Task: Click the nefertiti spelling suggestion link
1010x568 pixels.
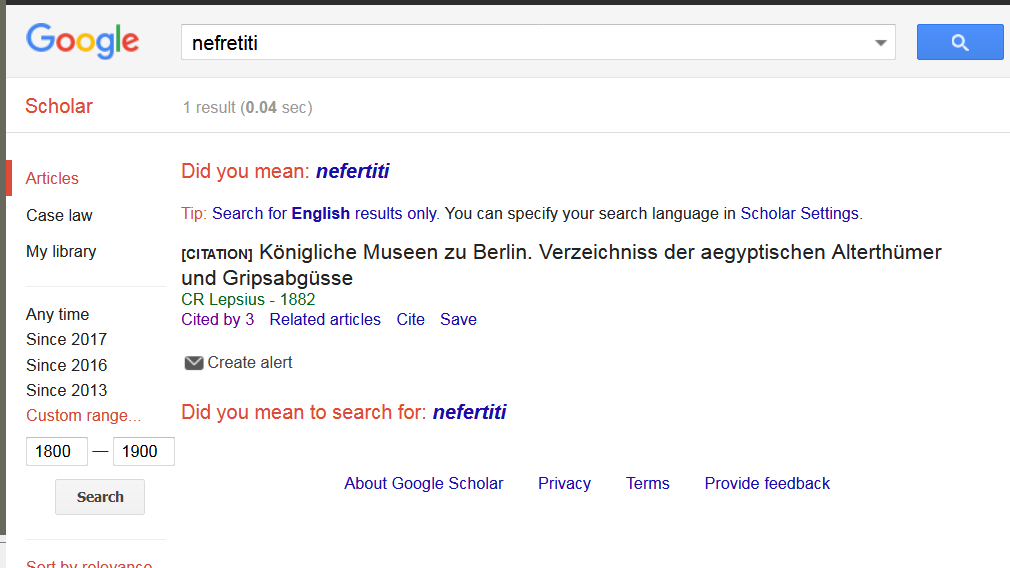Action: (352, 171)
